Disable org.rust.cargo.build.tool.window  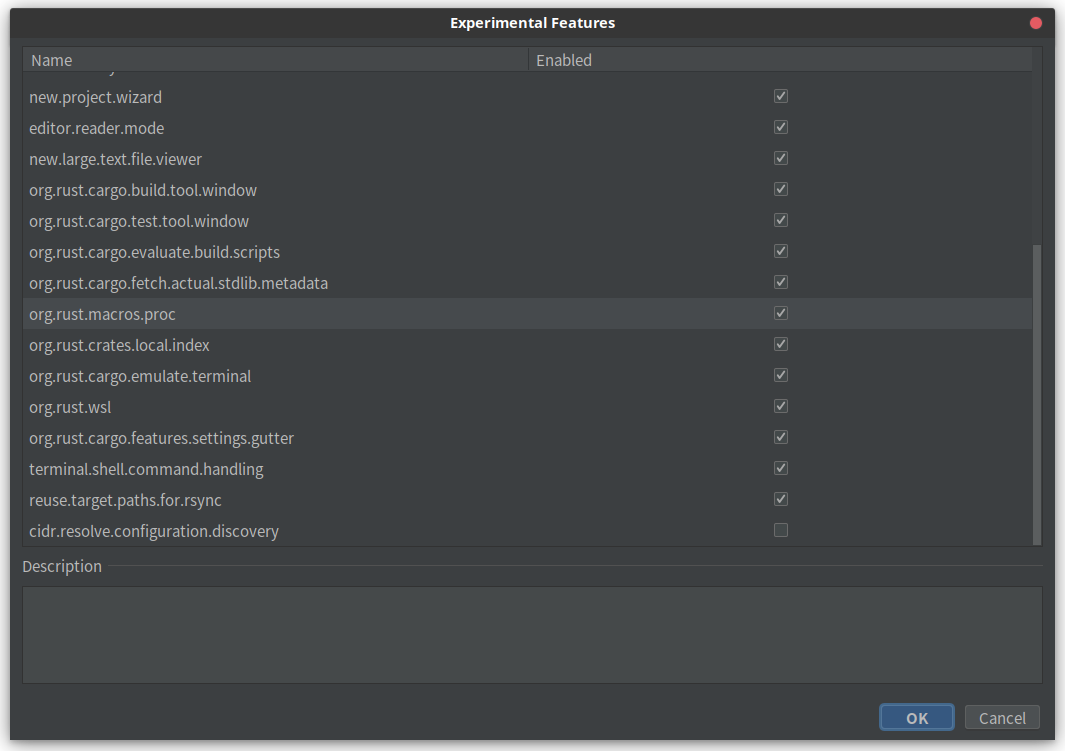click(x=780, y=188)
